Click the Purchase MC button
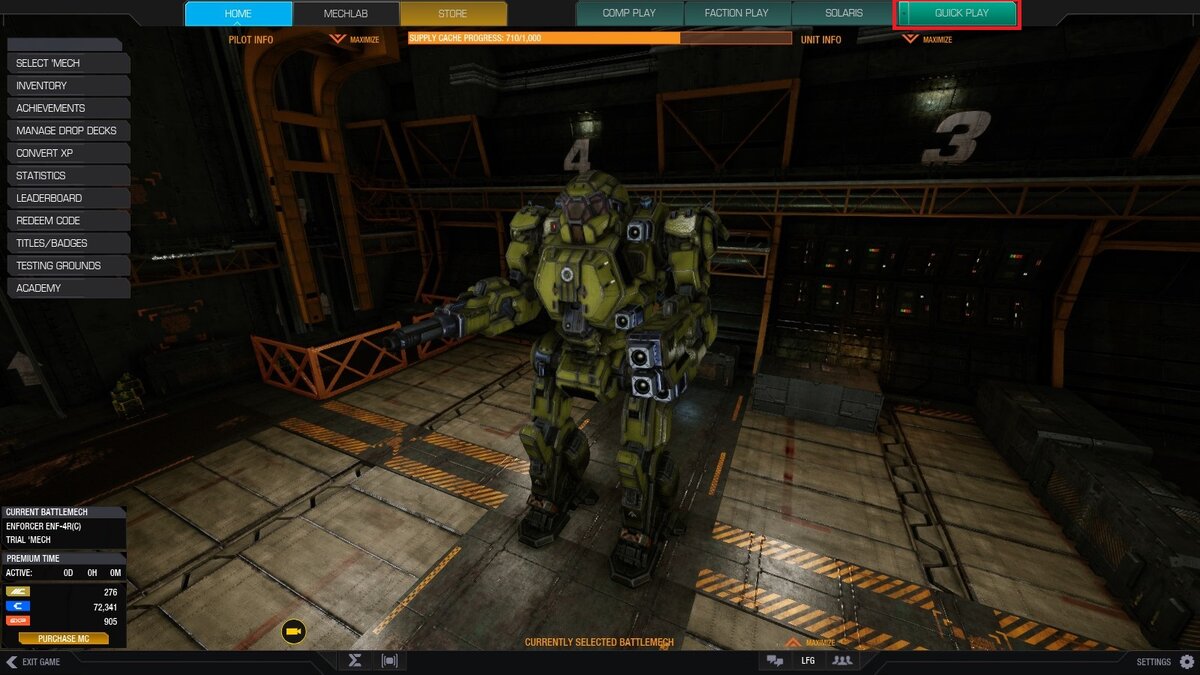This screenshot has width=1200, height=675. tap(63, 638)
